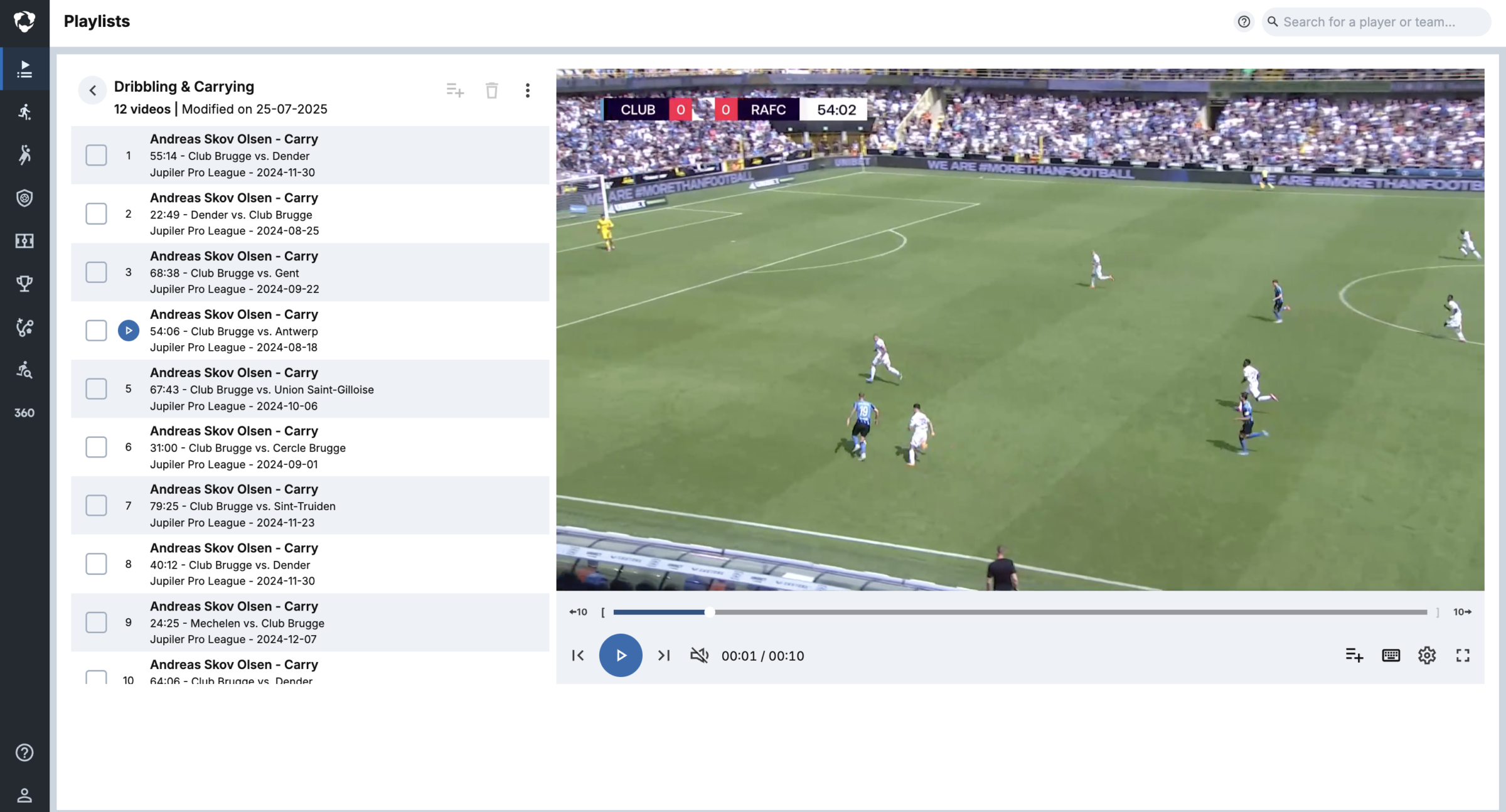Open the 360 section in the sidebar
1506x812 pixels.
[x=24, y=412]
